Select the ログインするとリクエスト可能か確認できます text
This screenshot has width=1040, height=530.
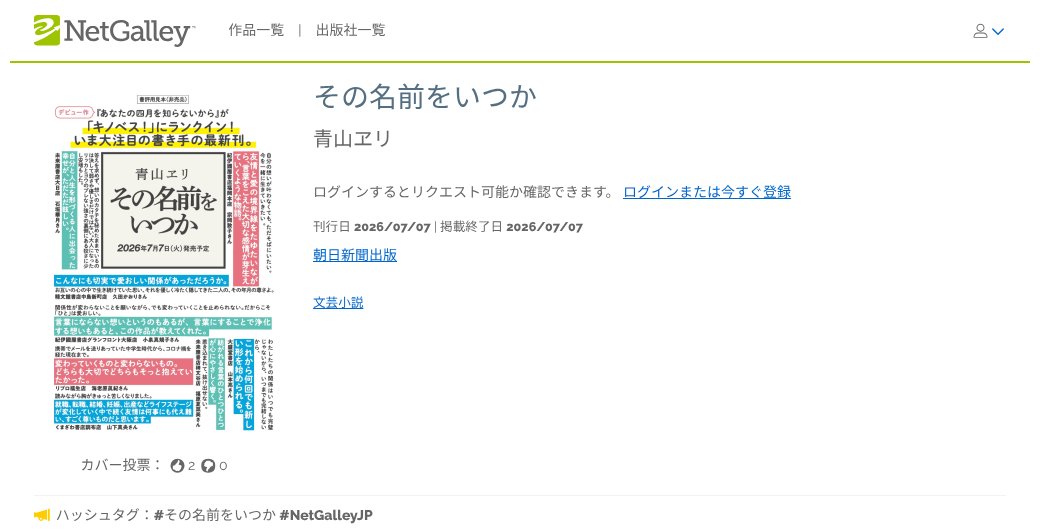464,192
